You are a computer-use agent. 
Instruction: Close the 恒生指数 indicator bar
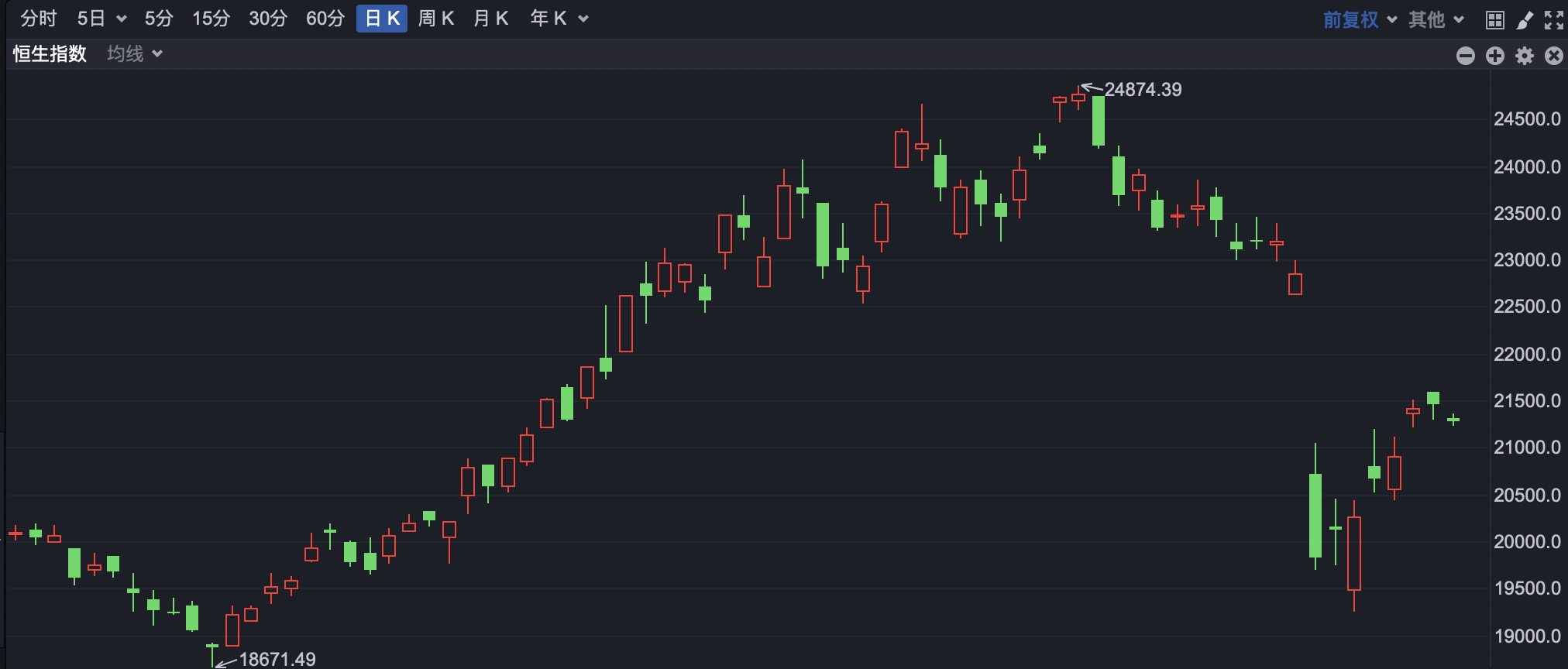1554,56
